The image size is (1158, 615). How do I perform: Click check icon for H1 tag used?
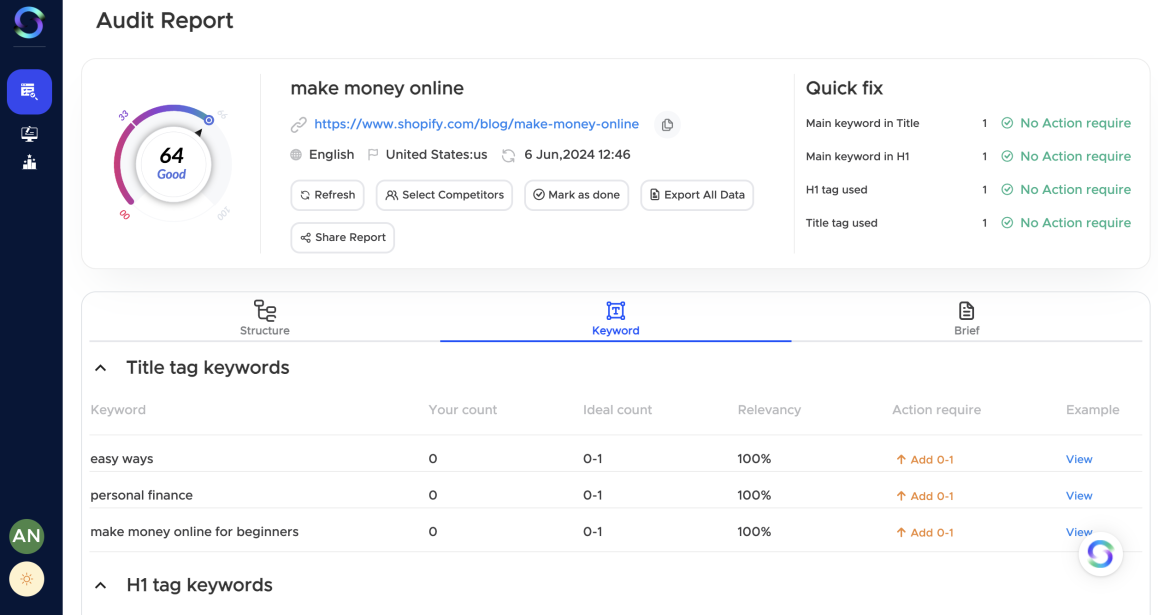click(x=1007, y=190)
